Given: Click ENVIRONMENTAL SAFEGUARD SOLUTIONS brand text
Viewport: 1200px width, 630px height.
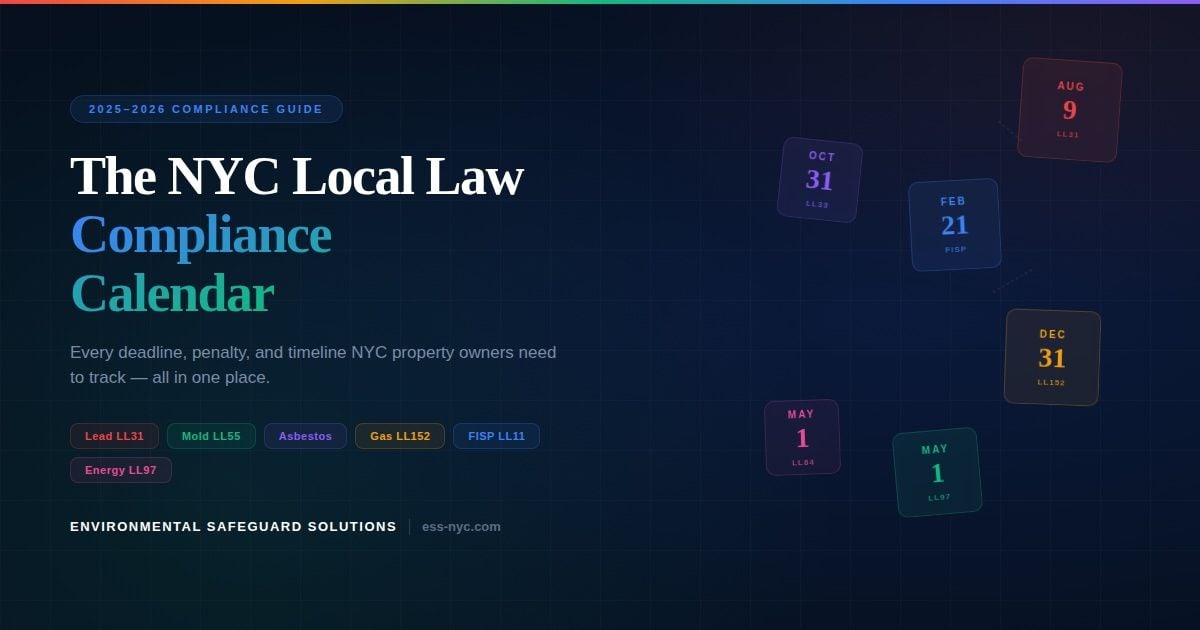Looking at the screenshot, I should click(x=232, y=526).
